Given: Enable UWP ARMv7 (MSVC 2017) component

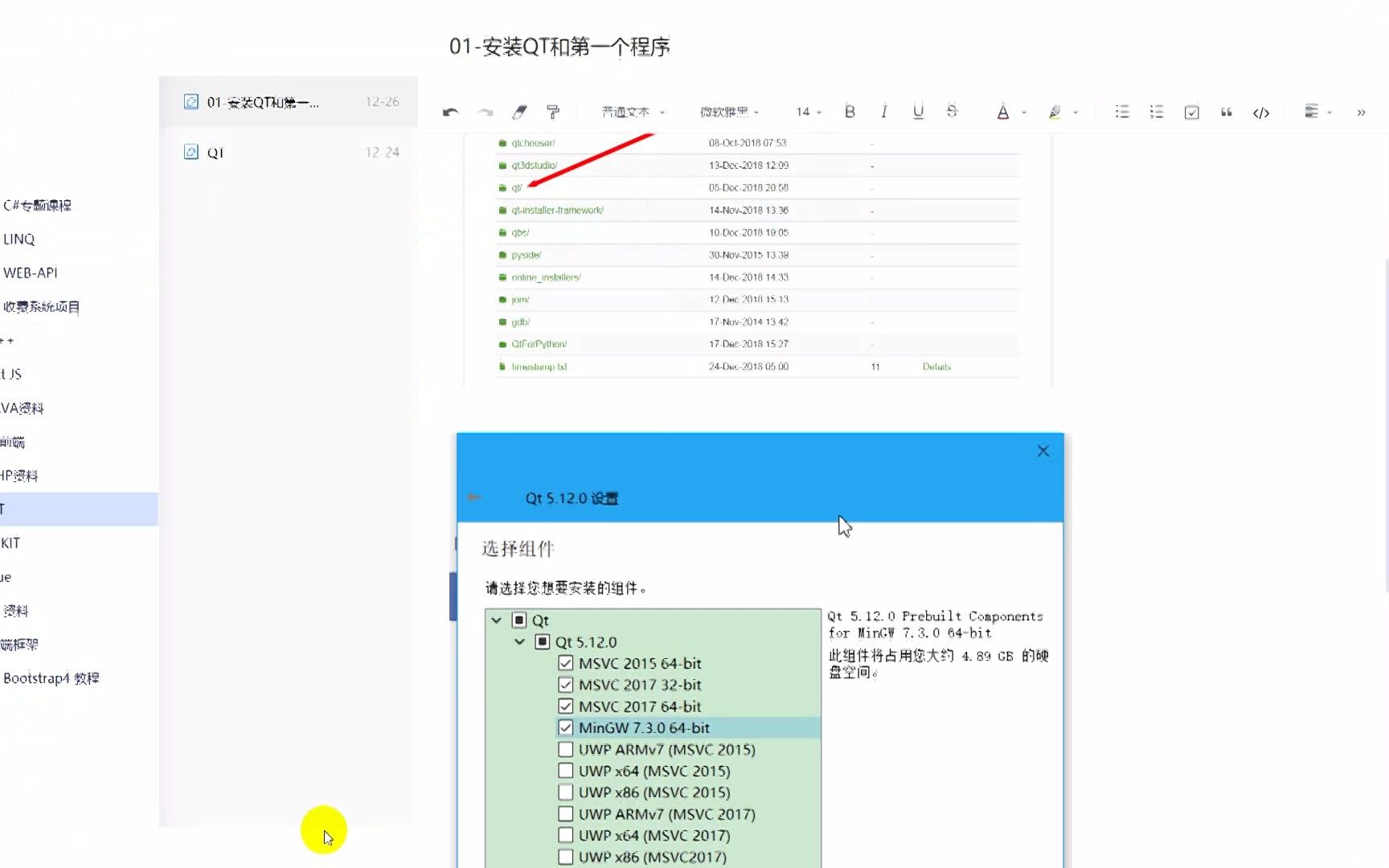Looking at the screenshot, I should [566, 813].
